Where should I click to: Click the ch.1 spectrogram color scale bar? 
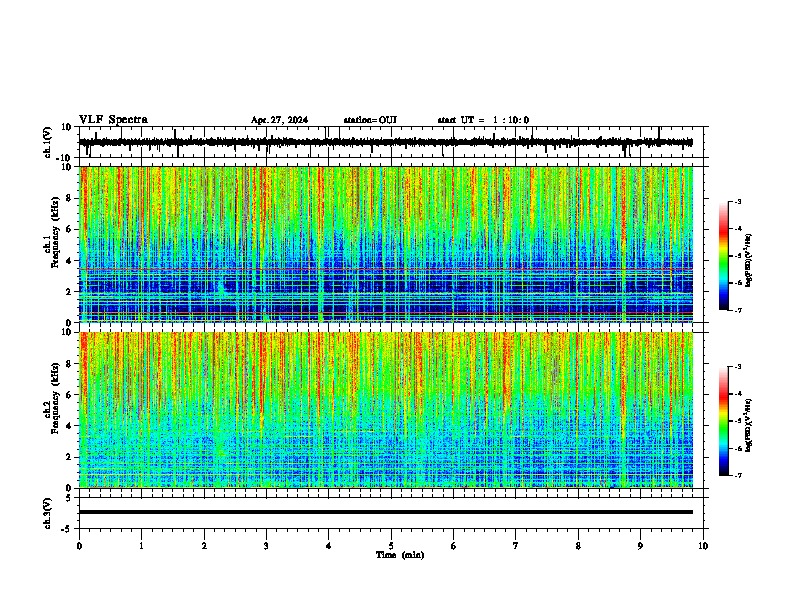723,256
